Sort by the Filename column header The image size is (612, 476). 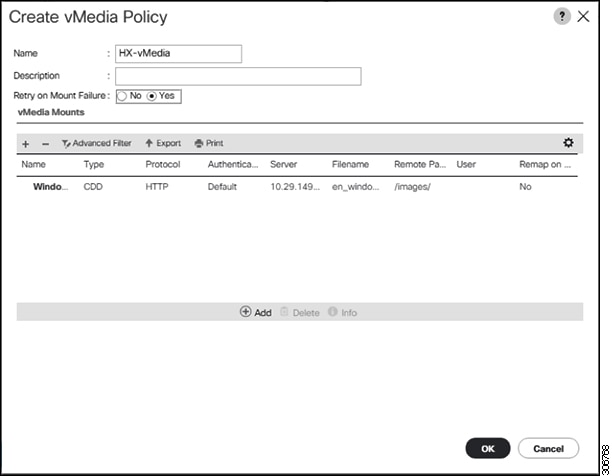[x=350, y=164]
